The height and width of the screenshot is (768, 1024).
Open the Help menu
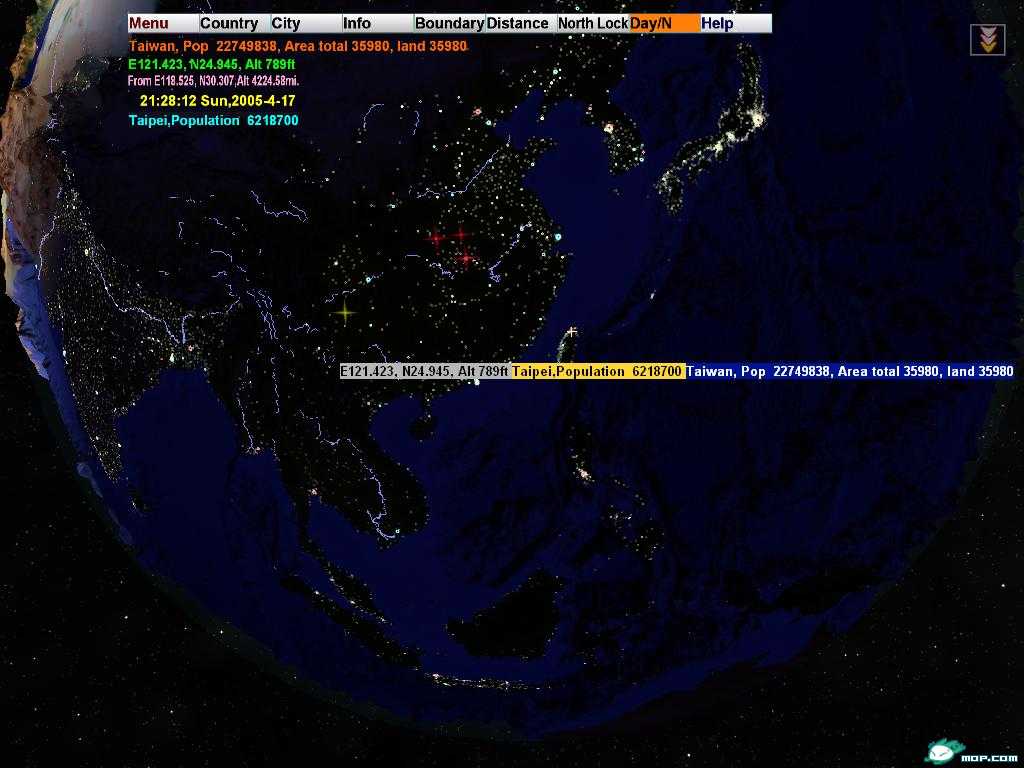click(x=736, y=24)
